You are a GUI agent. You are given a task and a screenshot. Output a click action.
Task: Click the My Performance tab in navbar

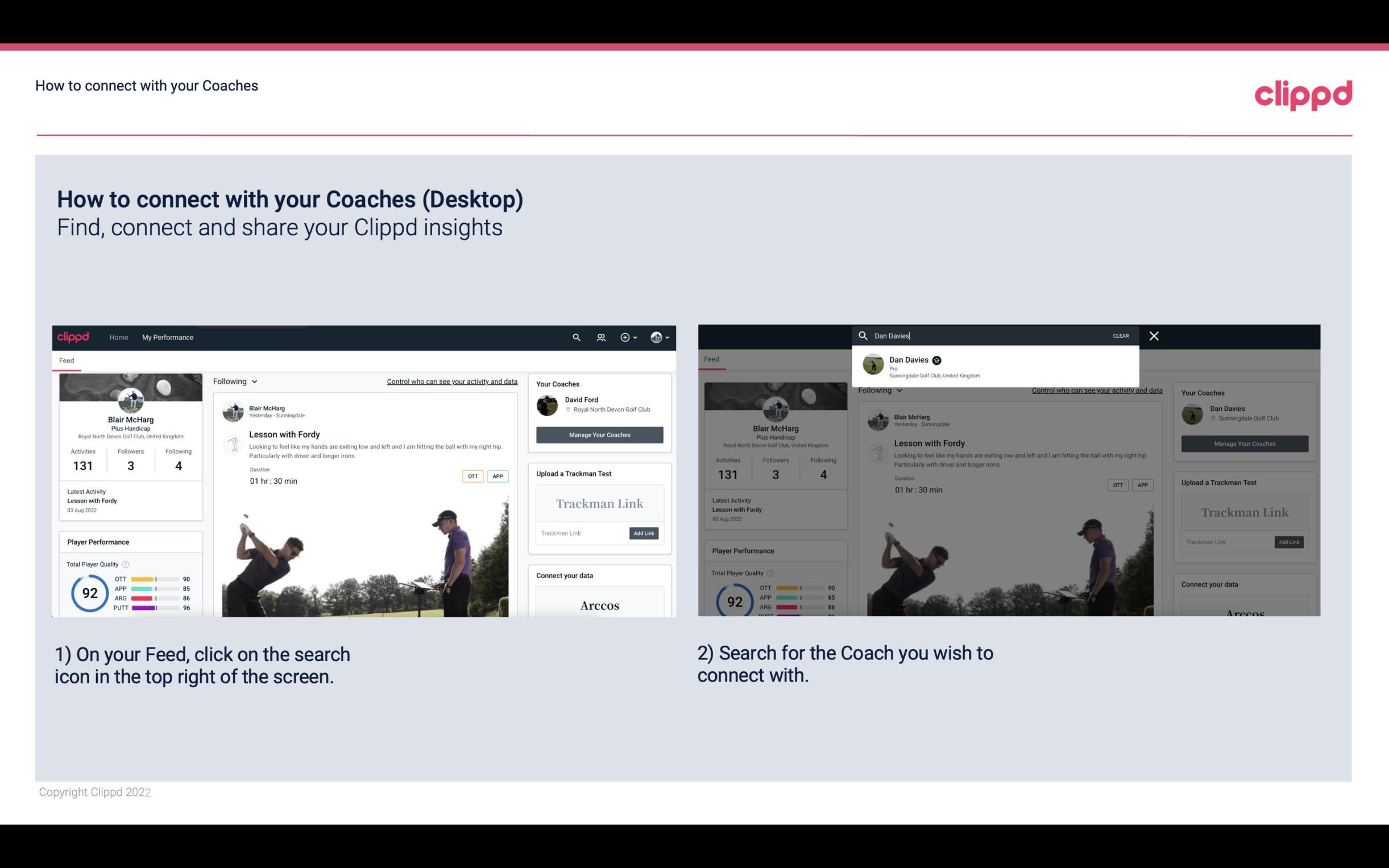pos(168,337)
